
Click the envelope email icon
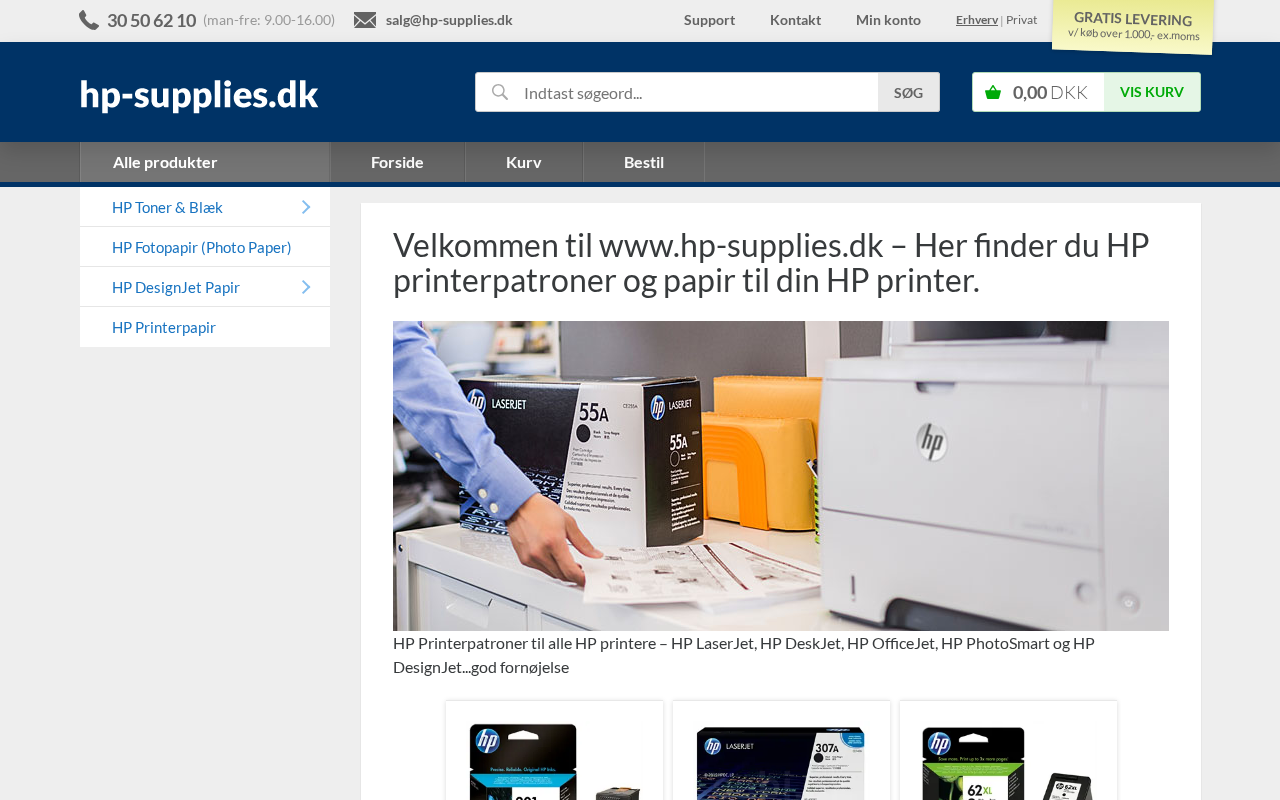click(365, 20)
